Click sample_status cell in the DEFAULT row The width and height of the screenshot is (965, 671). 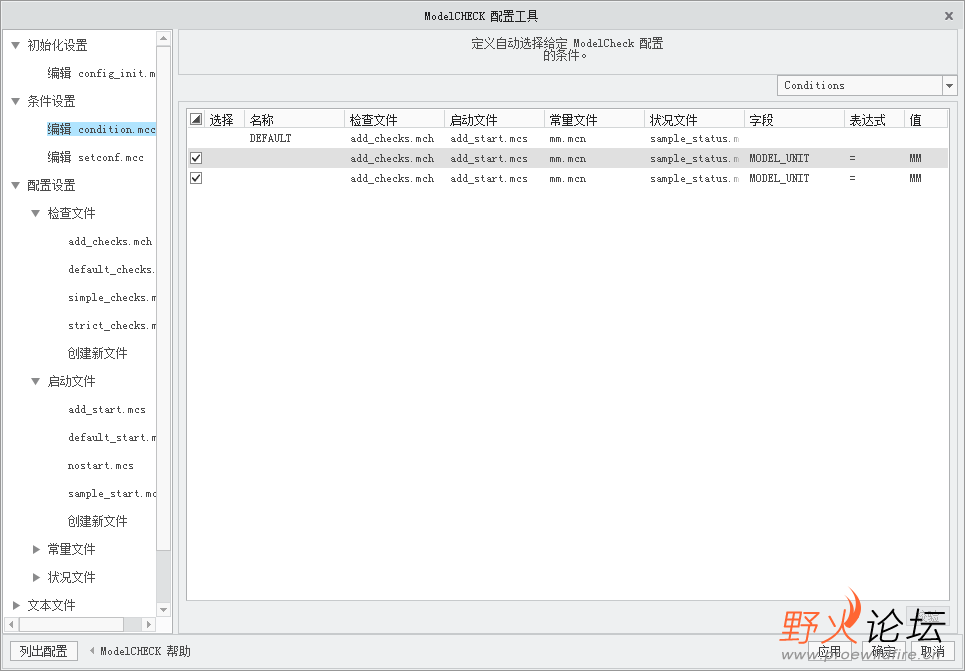click(x=694, y=139)
